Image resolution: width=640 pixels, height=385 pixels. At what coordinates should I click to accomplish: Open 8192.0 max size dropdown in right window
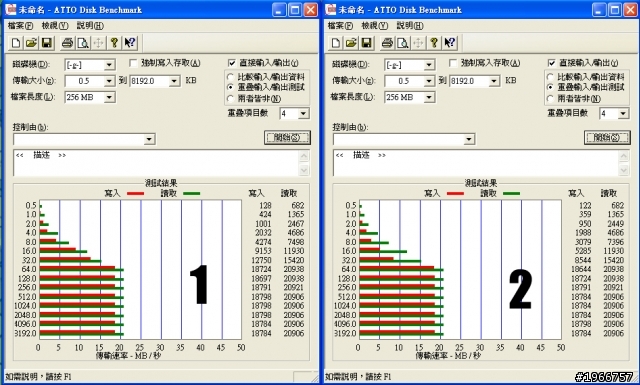tap(494, 81)
